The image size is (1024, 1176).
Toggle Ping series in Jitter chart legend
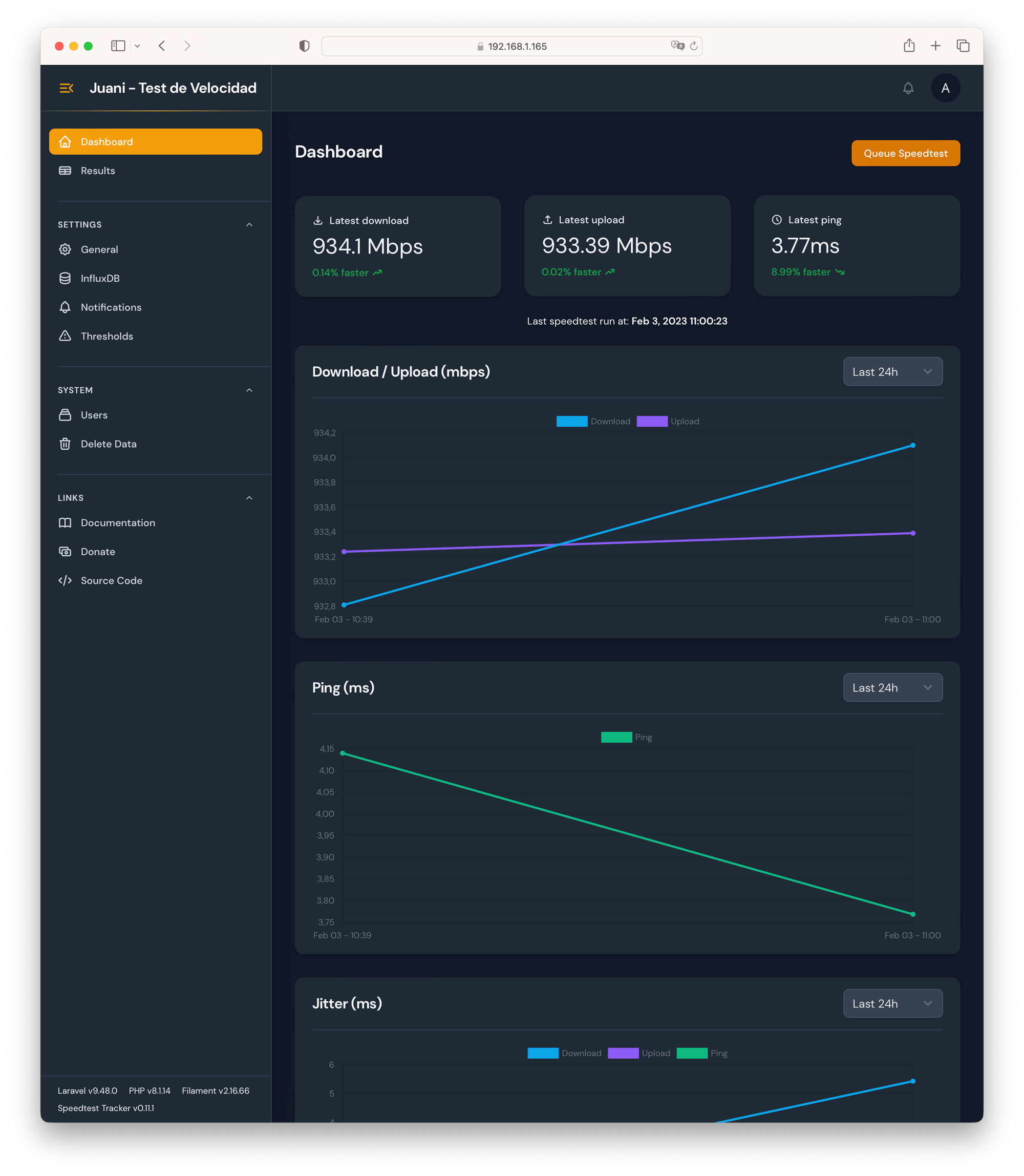coord(702,1053)
